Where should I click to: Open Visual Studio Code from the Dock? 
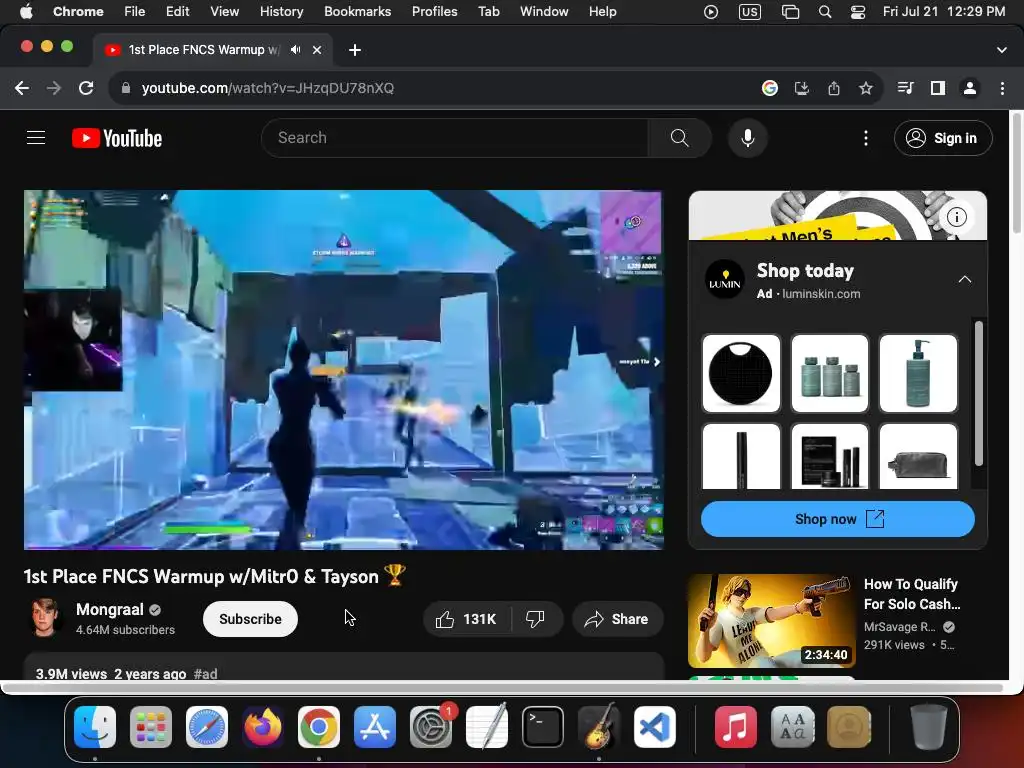[654, 727]
